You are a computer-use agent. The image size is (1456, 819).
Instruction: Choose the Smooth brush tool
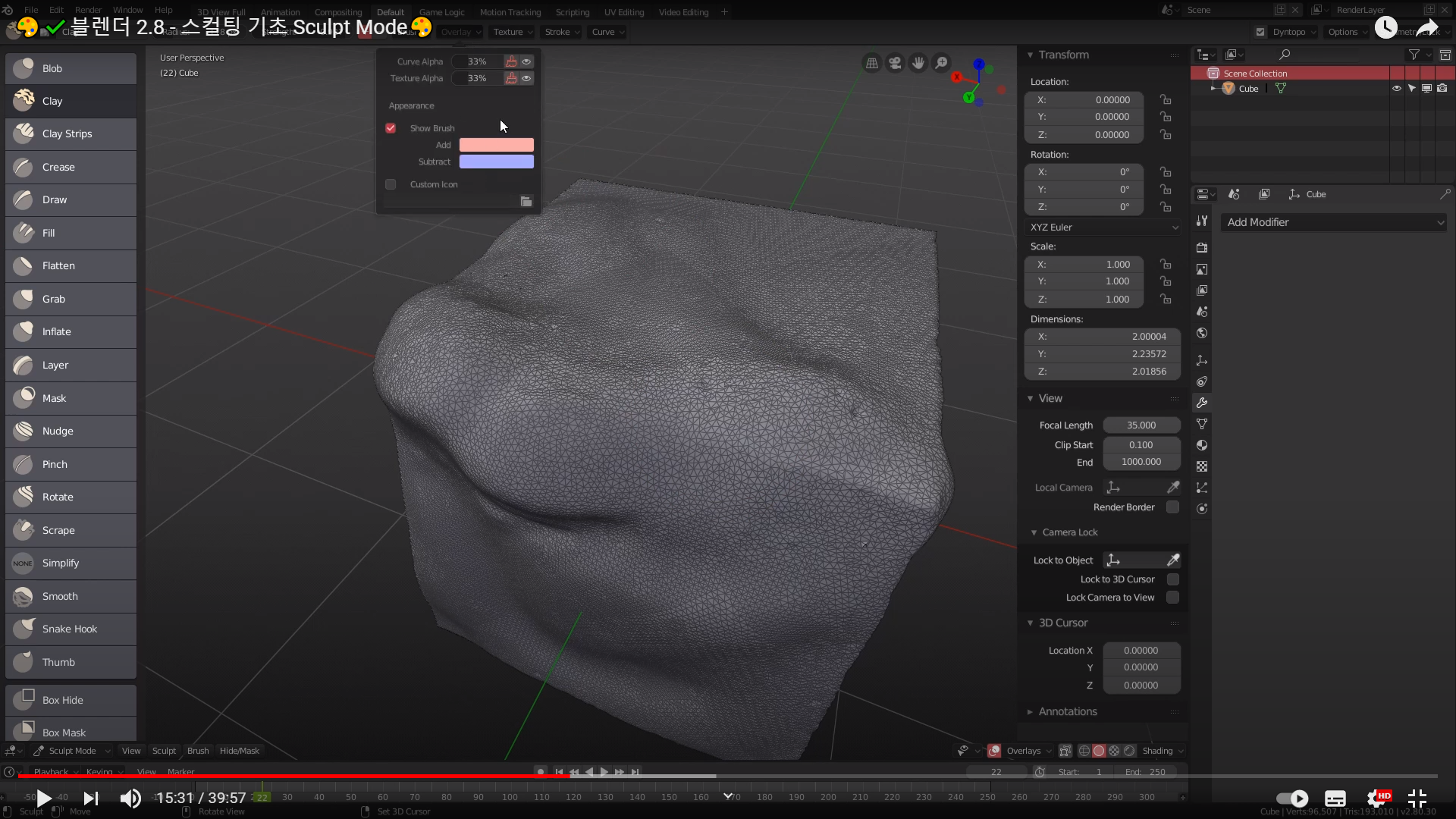tap(71, 596)
